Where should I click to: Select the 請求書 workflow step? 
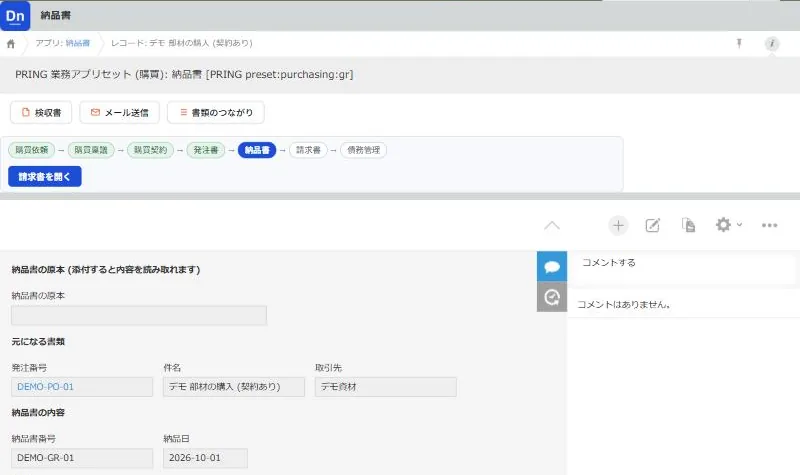[x=308, y=150]
